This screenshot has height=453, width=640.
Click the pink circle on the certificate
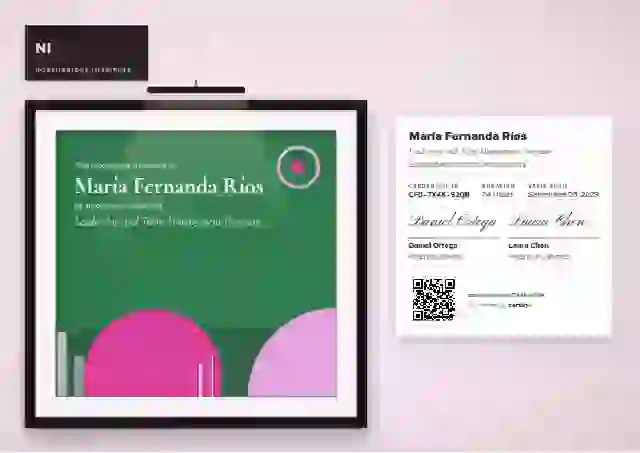coord(153,353)
